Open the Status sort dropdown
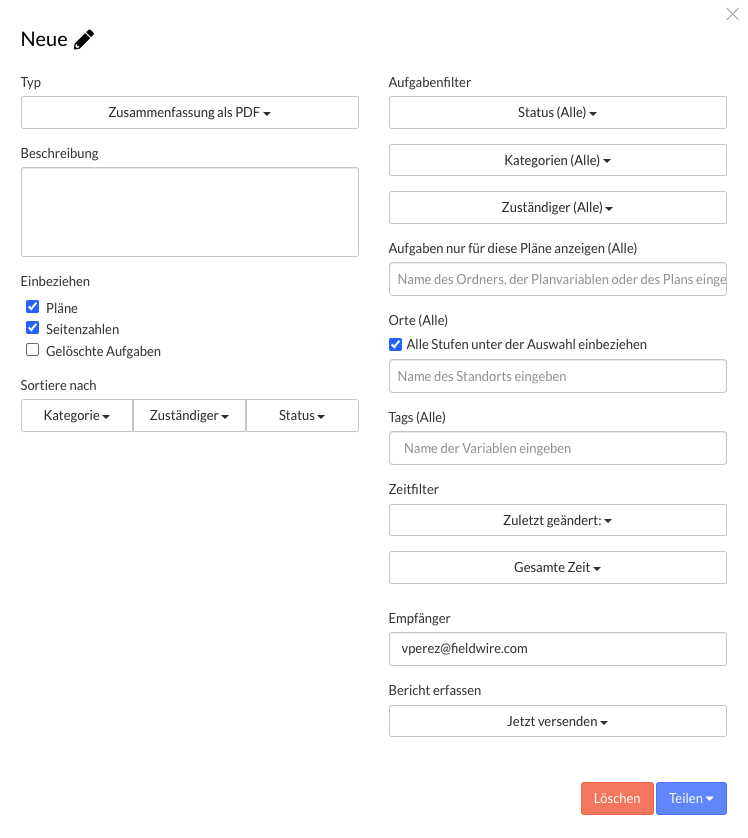Screen dimensions: 748x838 pyautogui.click(x=302, y=415)
